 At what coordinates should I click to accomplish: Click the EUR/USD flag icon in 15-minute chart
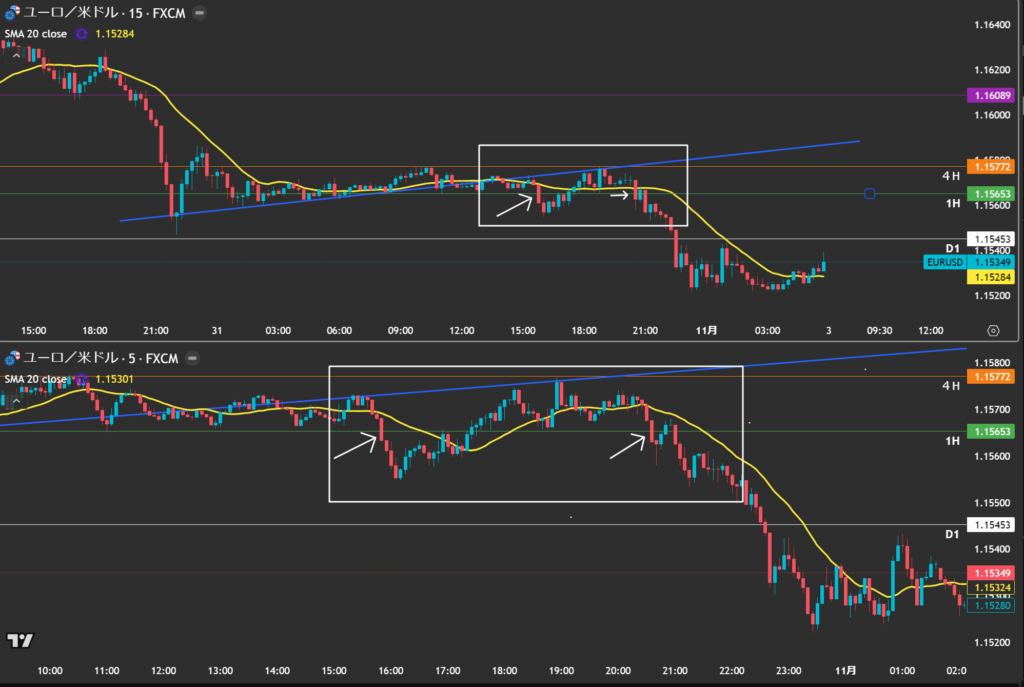point(12,14)
